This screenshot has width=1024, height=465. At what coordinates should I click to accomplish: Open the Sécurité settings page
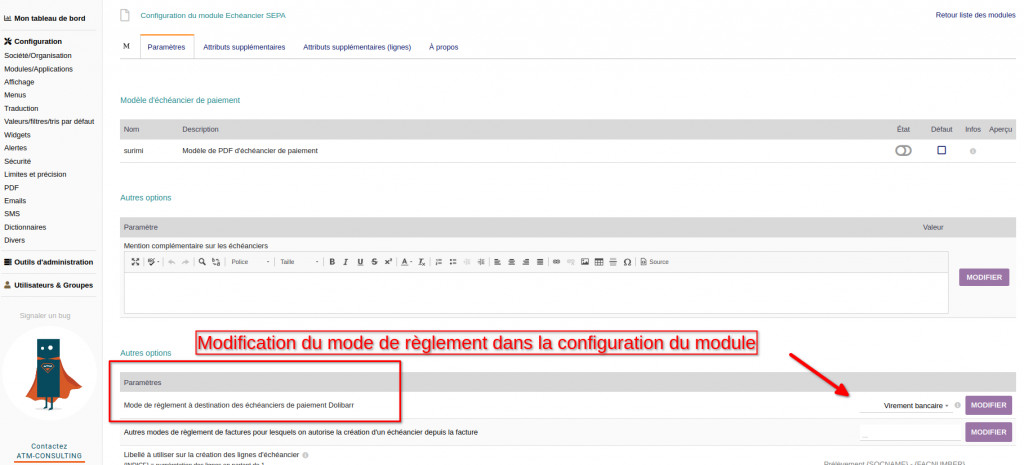(18, 161)
